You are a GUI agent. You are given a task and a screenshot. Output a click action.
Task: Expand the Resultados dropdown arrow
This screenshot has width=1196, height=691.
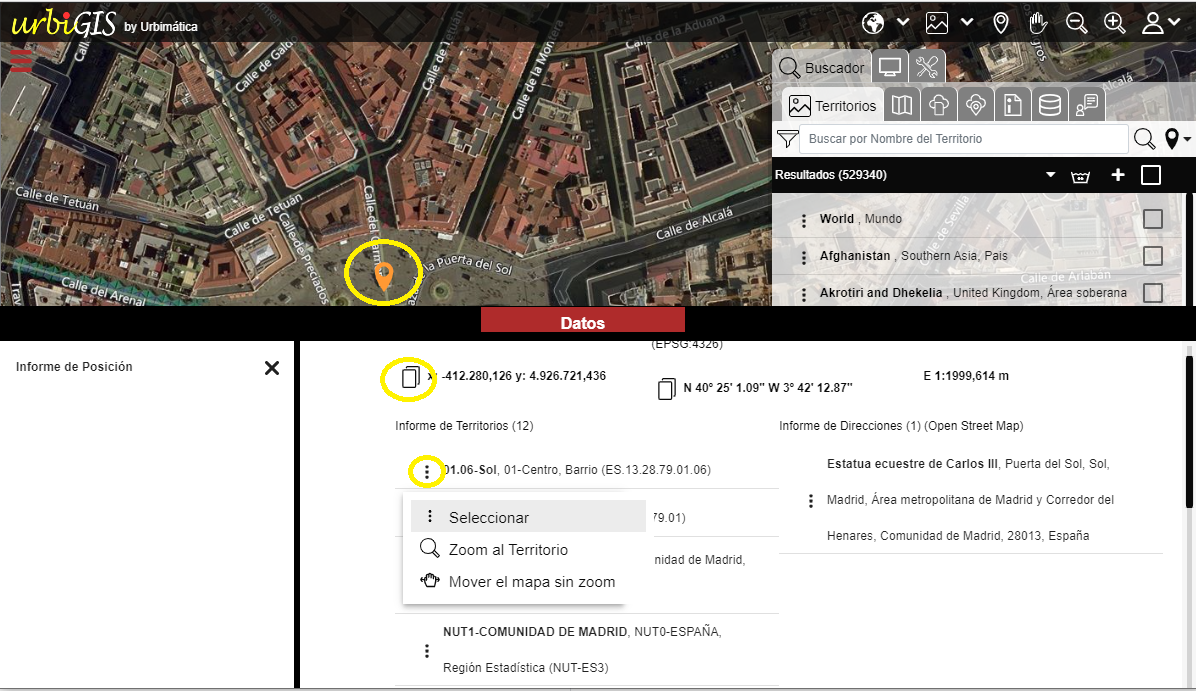1050,175
